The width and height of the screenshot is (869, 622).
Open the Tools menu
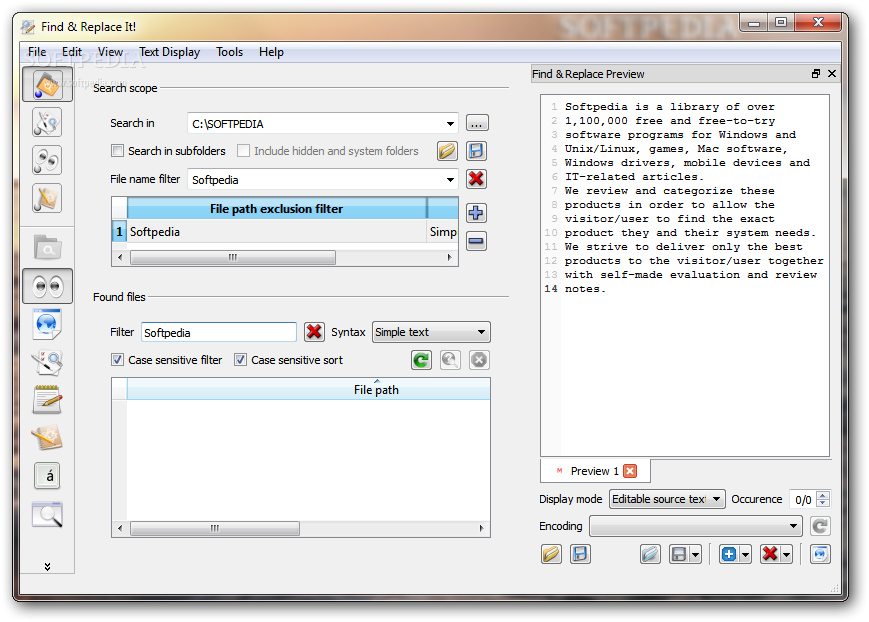coord(229,52)
